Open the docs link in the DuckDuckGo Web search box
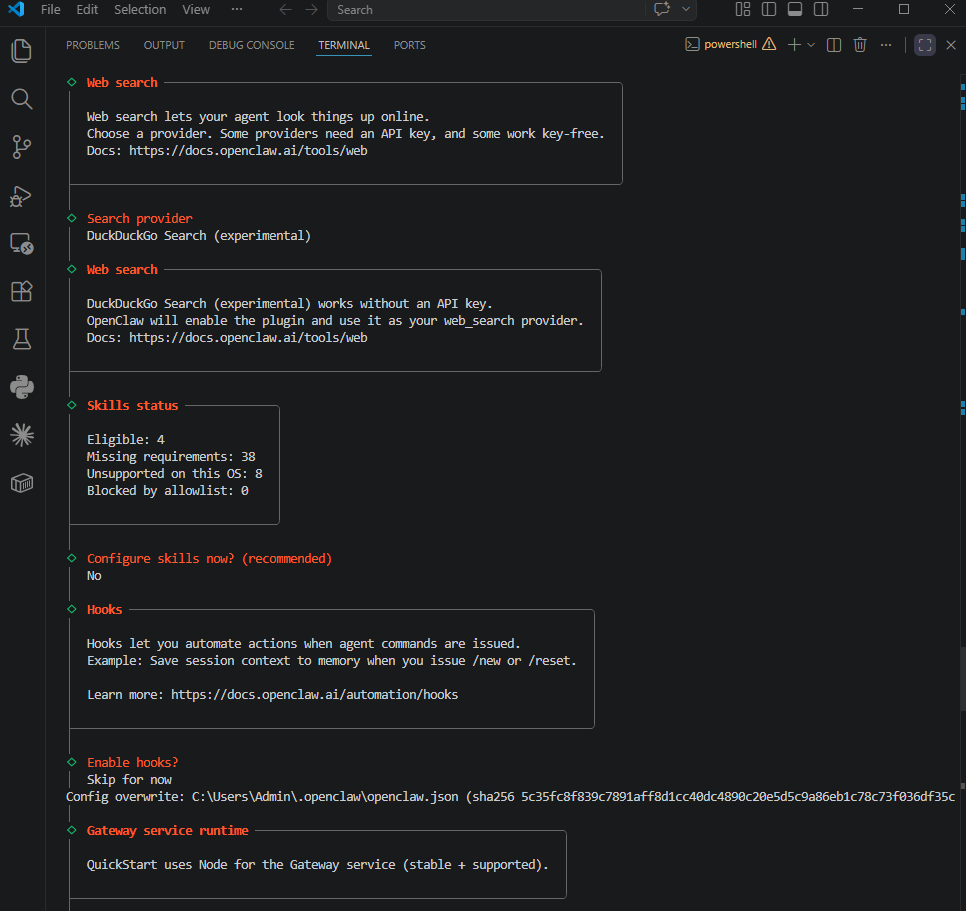 (248, 338)
